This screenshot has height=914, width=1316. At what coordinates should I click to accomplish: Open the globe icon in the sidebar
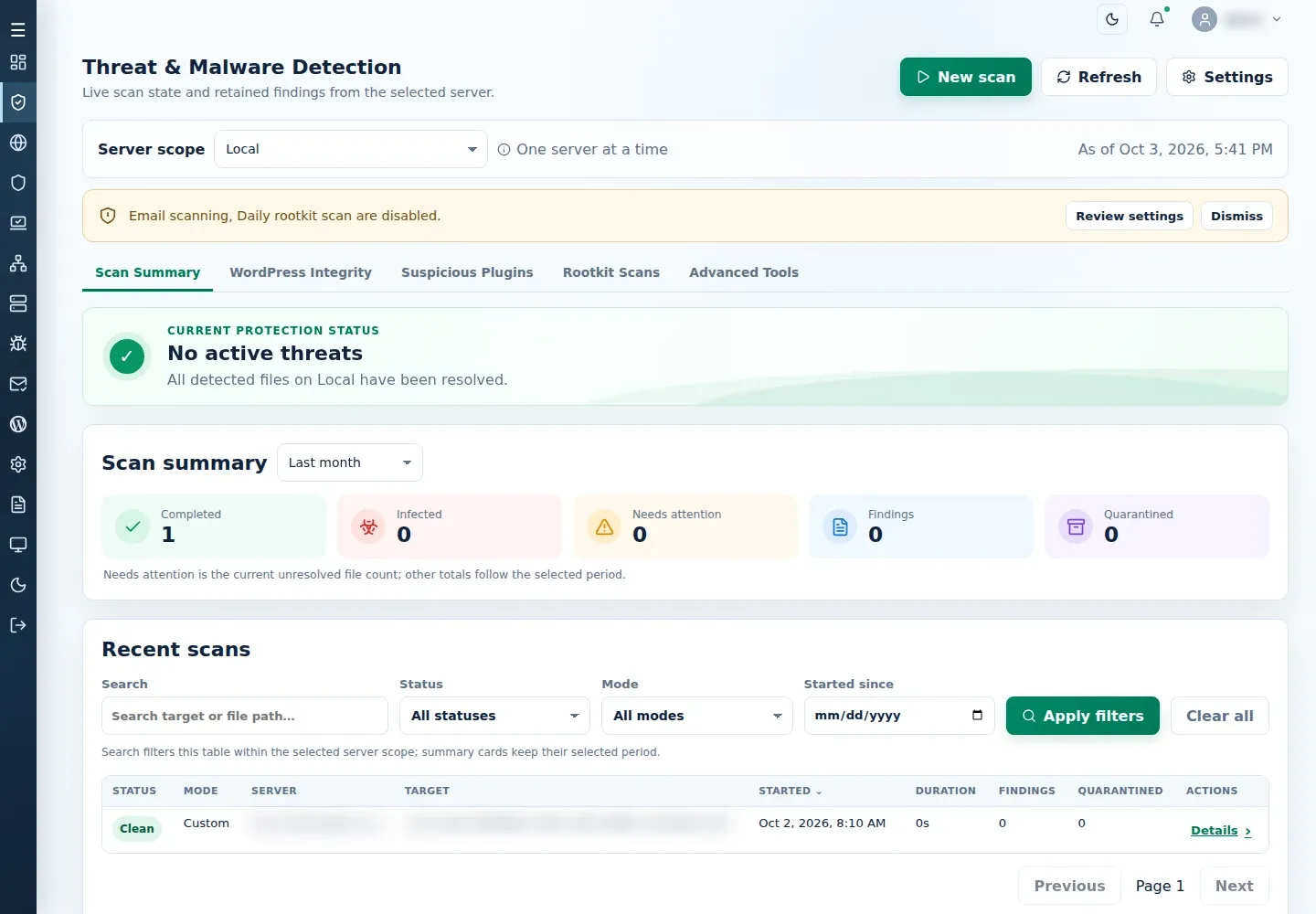(x=18, y=143)
